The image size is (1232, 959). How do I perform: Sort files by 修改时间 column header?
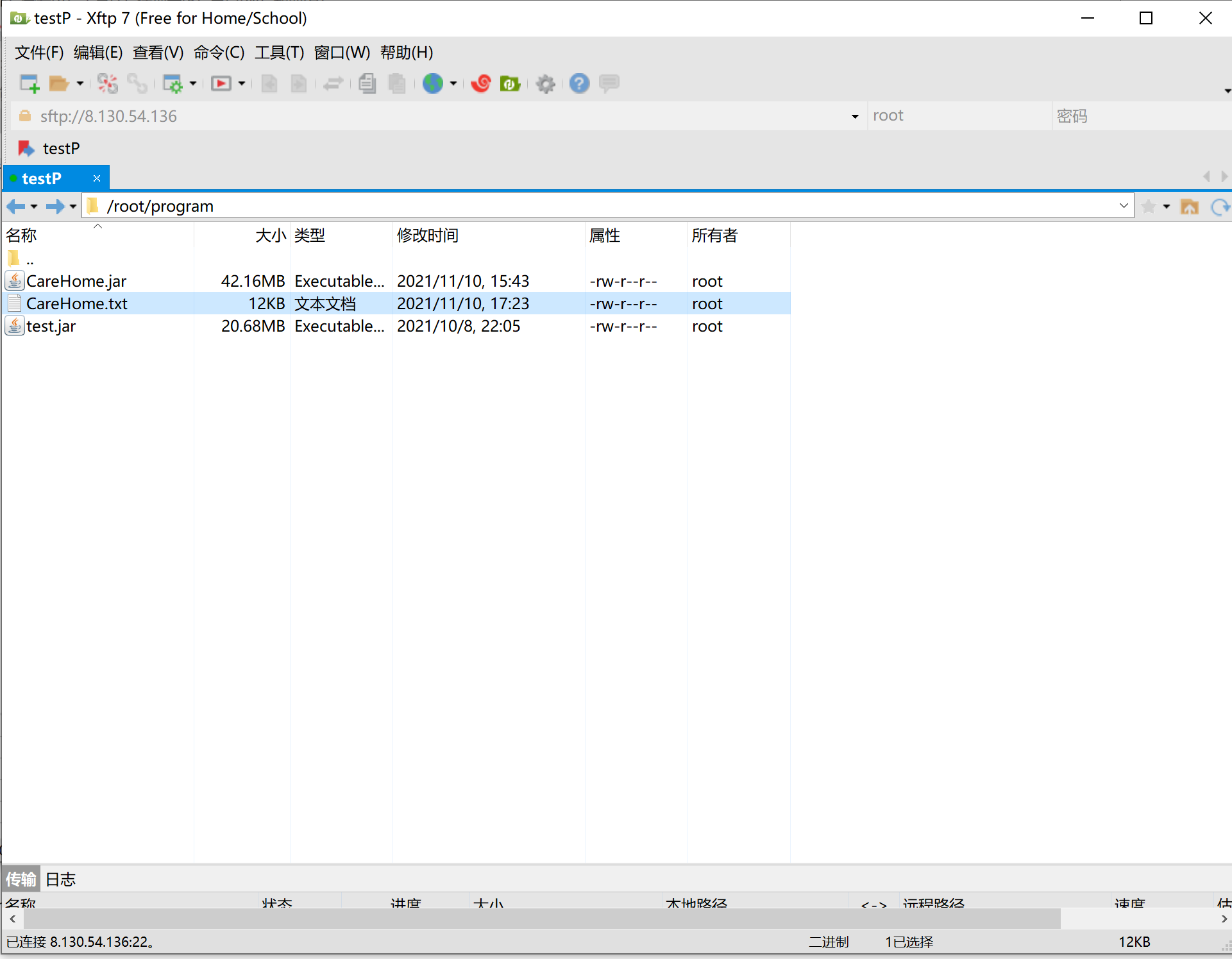pos(428,235)
